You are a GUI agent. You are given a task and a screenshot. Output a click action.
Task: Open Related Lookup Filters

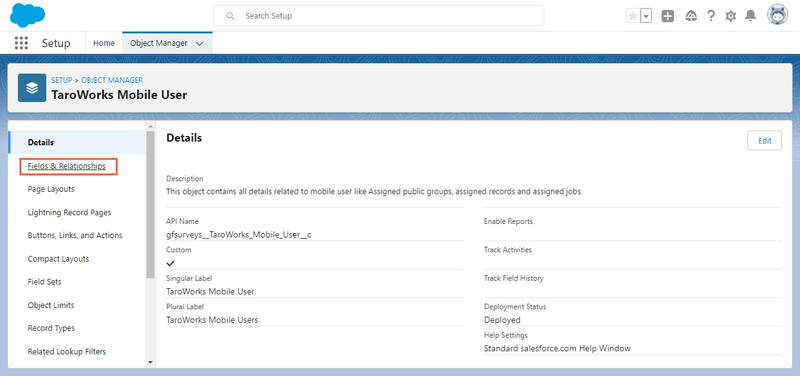[x=67, y=352]
